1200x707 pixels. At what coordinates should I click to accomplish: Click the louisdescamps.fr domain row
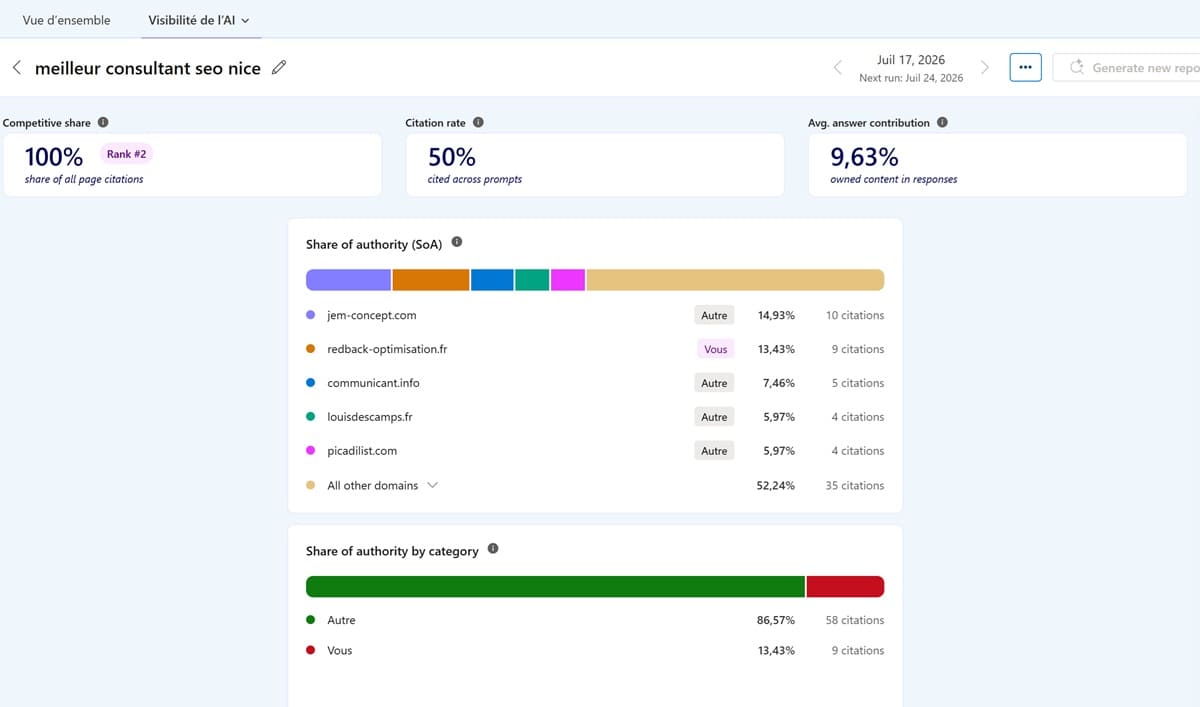[595, 417]
